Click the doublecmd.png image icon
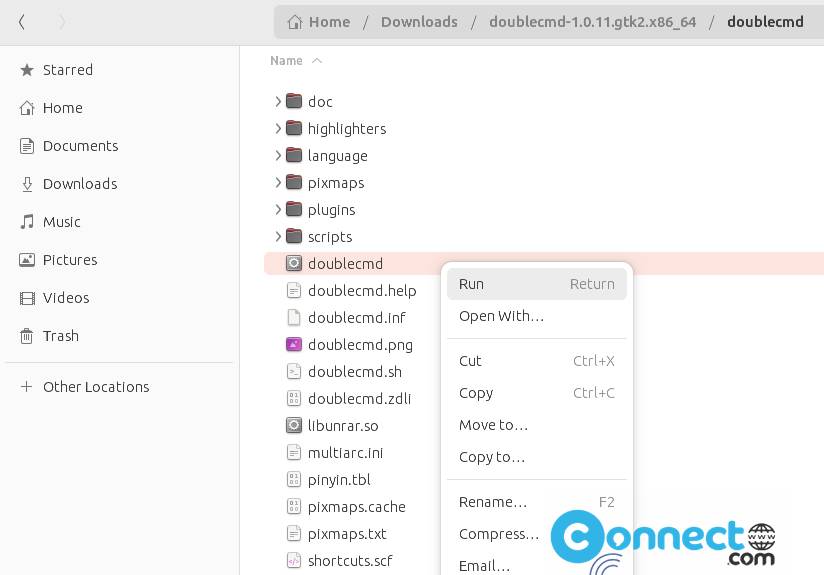 pos(294,344)
